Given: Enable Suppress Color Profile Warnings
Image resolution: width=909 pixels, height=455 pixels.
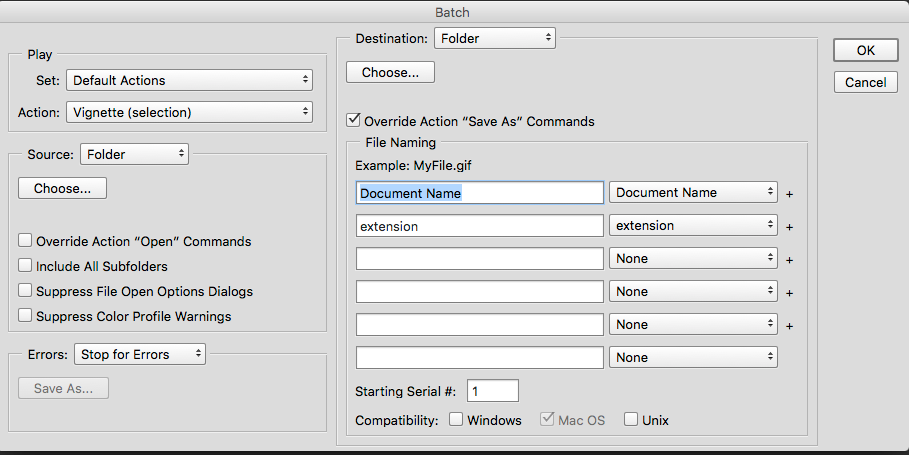Looking at the screenshot, I should click(25, 316).
